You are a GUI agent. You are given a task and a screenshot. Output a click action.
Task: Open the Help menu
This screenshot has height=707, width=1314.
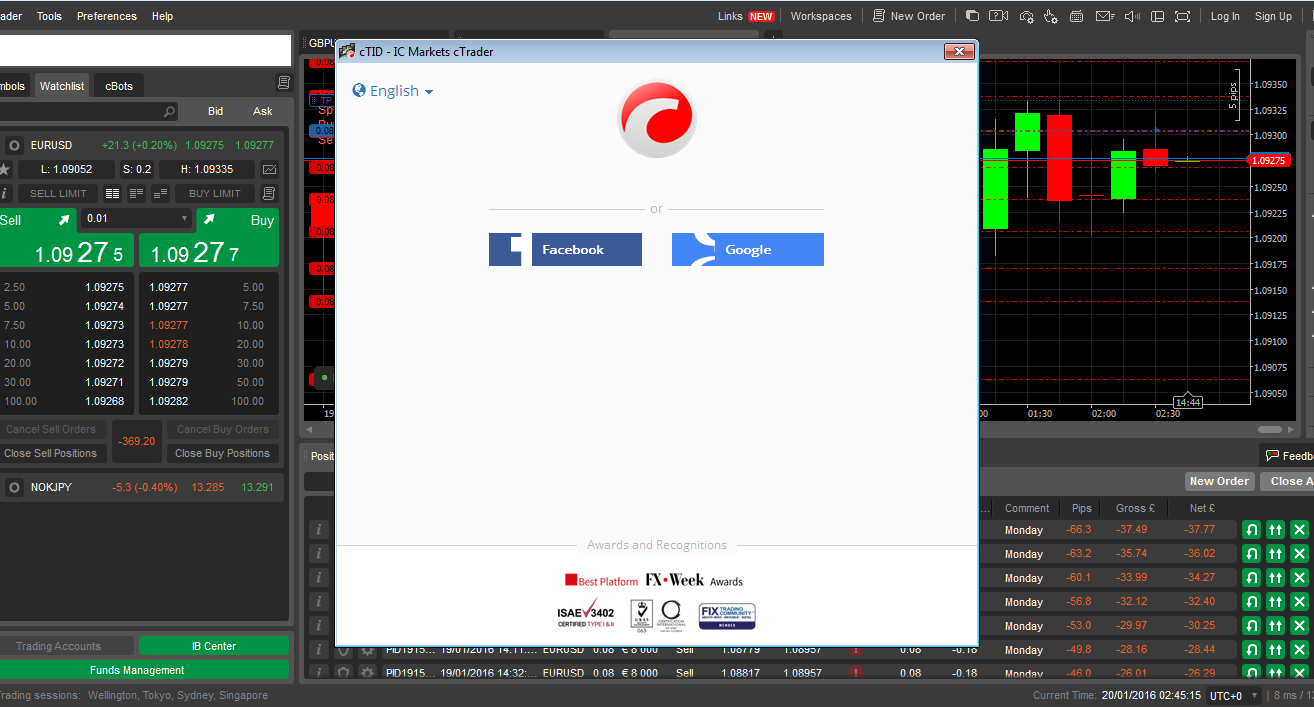point(162,16)
